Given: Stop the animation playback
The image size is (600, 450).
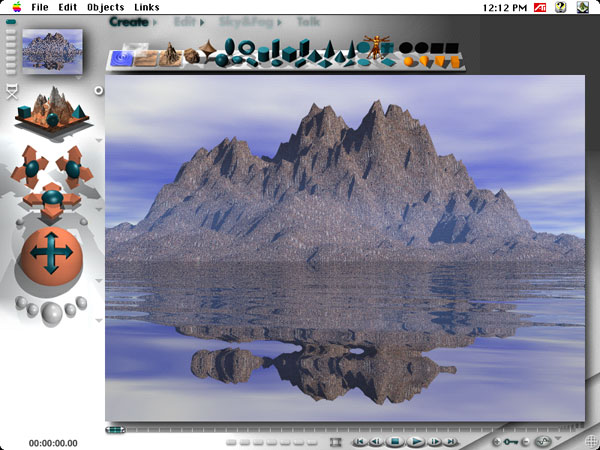Looking at the screenshot, I should (x=395, y=441).
